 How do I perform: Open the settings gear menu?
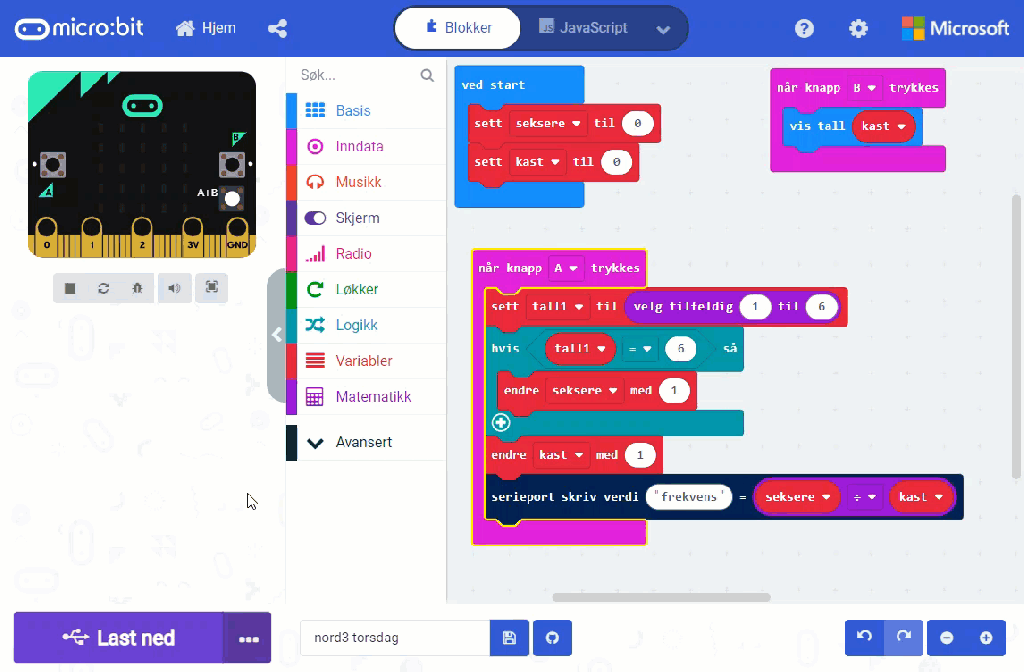pyautogui.click(x=858, y=28)
